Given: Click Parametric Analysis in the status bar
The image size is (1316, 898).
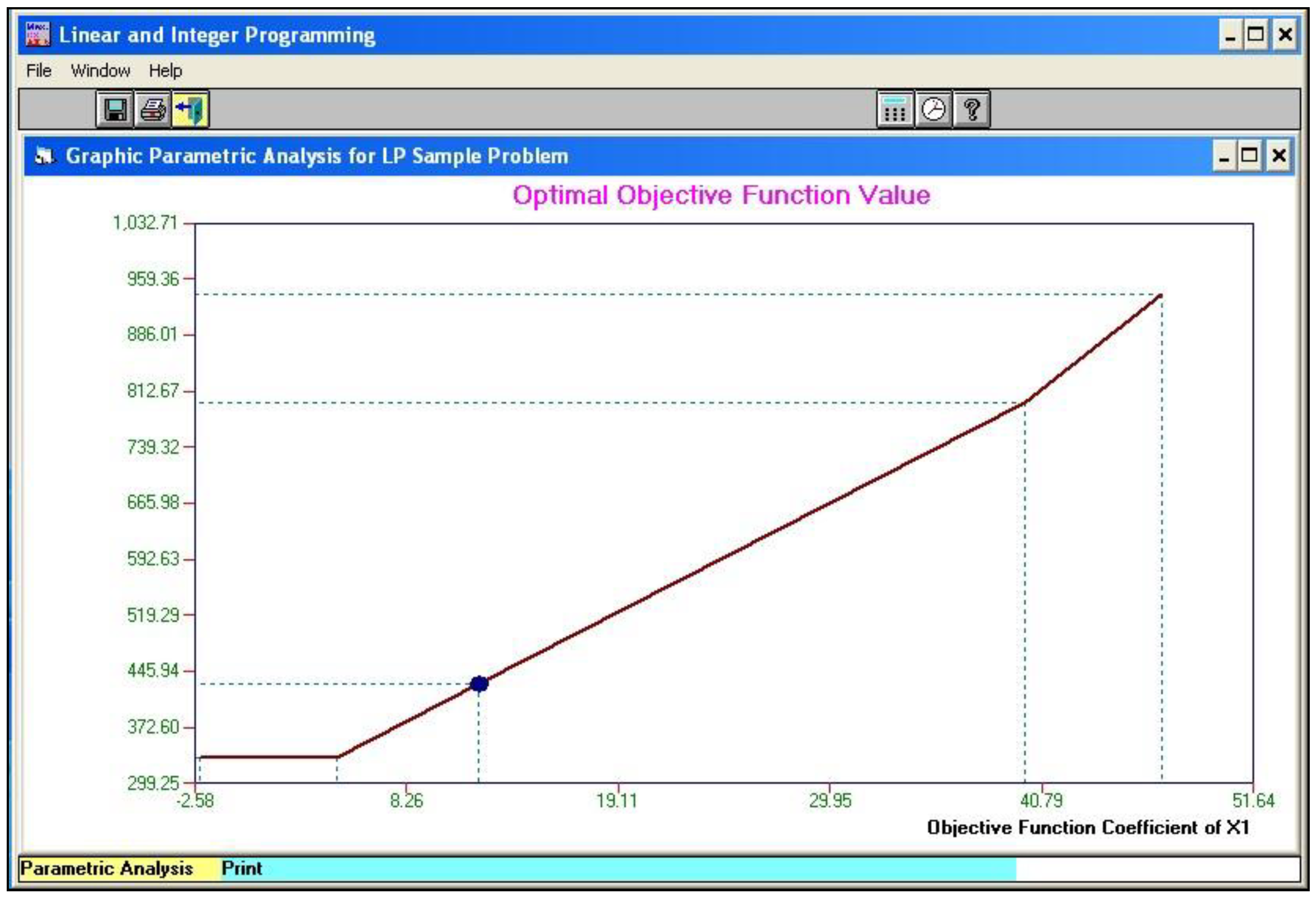Looking at the screenshot, I should (x=106, y=868).
